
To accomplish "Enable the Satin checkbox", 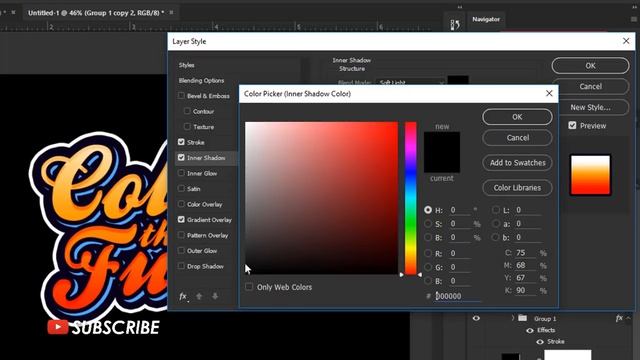I will pos(181,189).
